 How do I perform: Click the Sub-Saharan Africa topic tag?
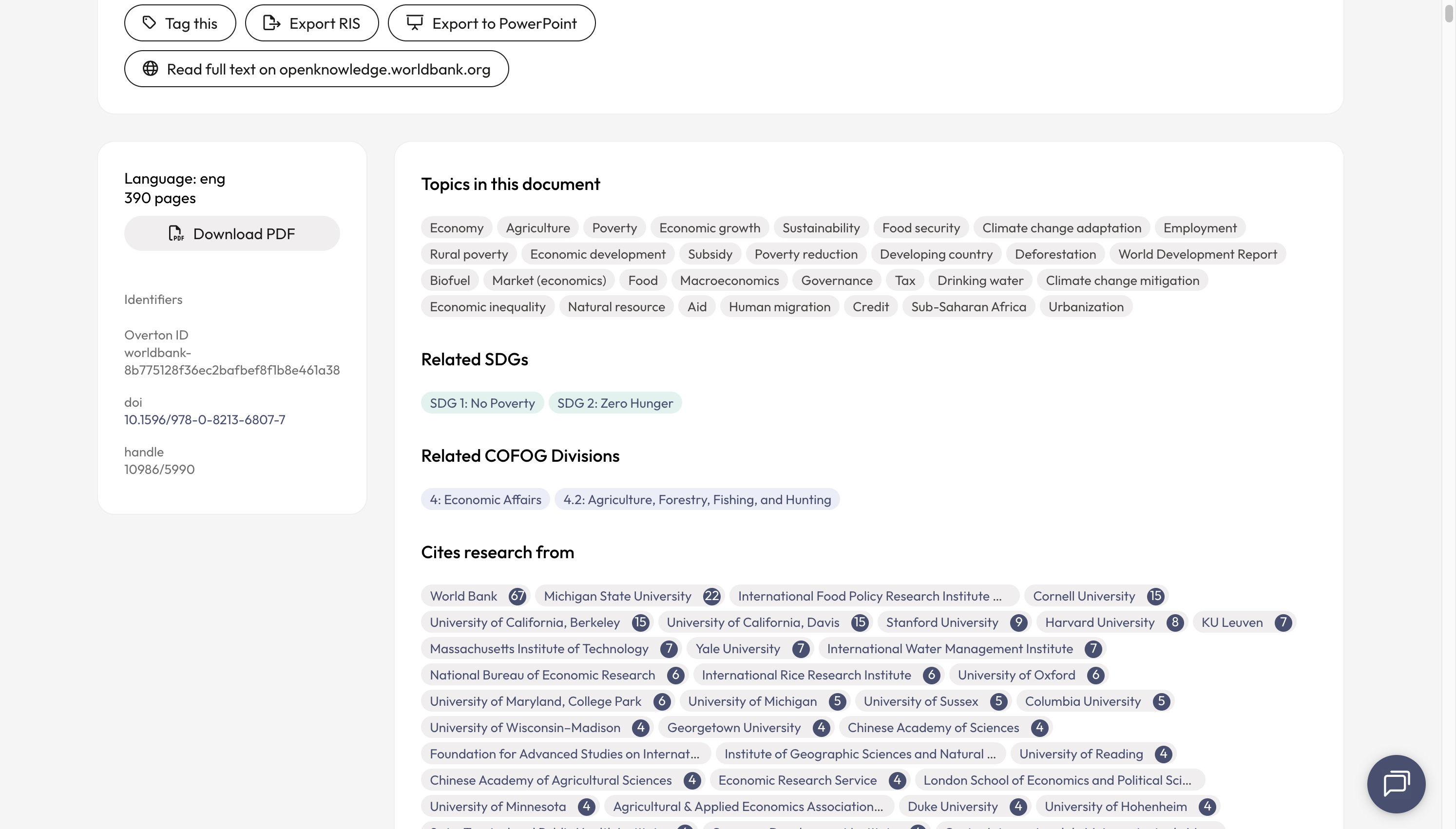coord(969,306)
